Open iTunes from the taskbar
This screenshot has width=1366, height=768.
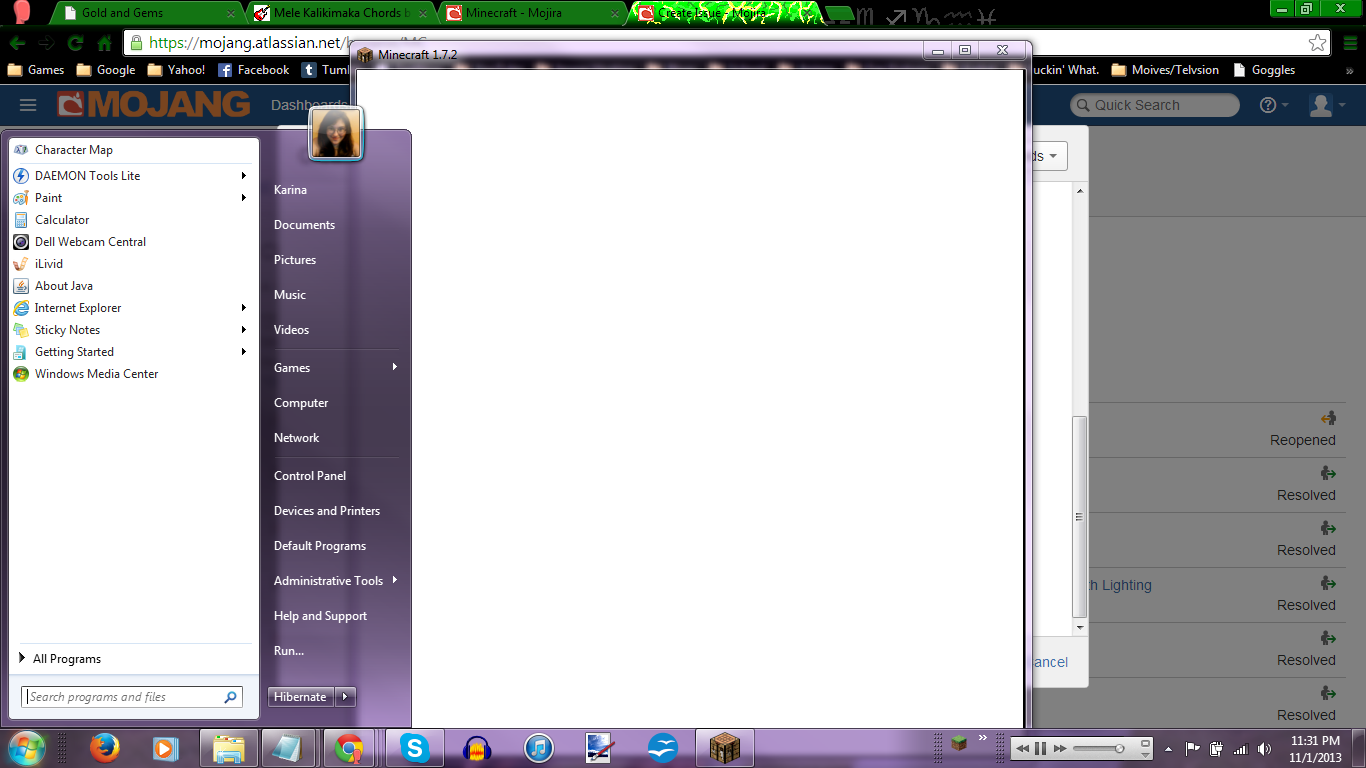click(x=539, y=748)
